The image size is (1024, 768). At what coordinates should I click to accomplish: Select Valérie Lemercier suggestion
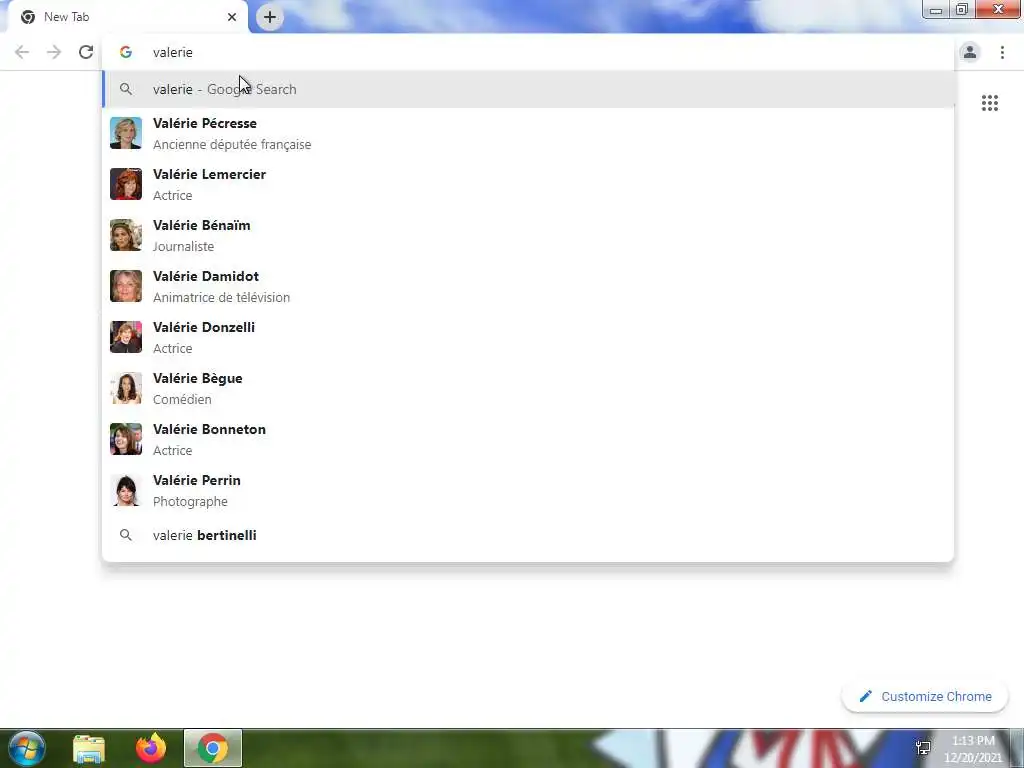point(529,184)
